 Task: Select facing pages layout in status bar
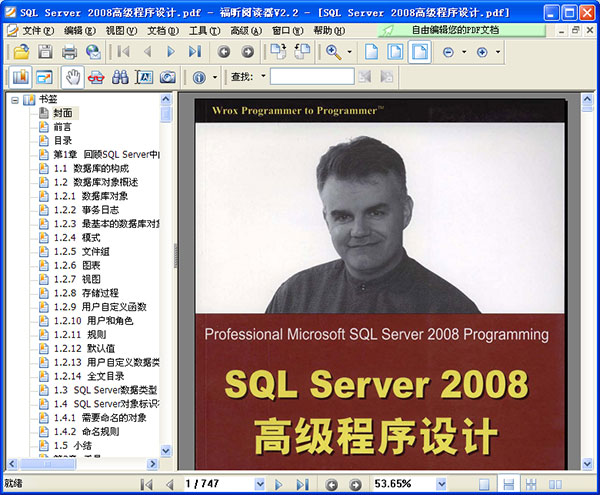555,485
